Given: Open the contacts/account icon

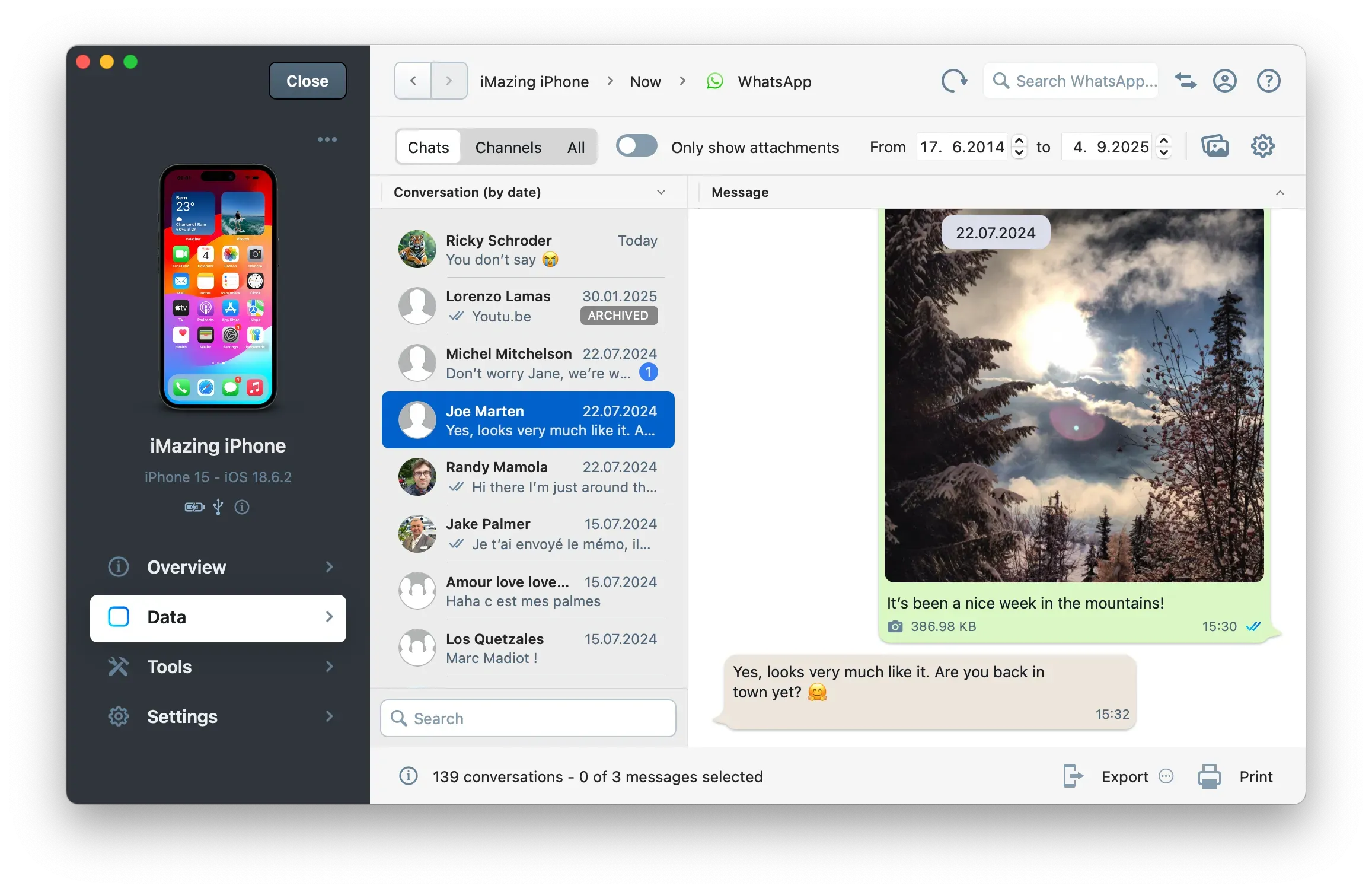Looking at the screenshot, I should click(x=1225, y=81).
